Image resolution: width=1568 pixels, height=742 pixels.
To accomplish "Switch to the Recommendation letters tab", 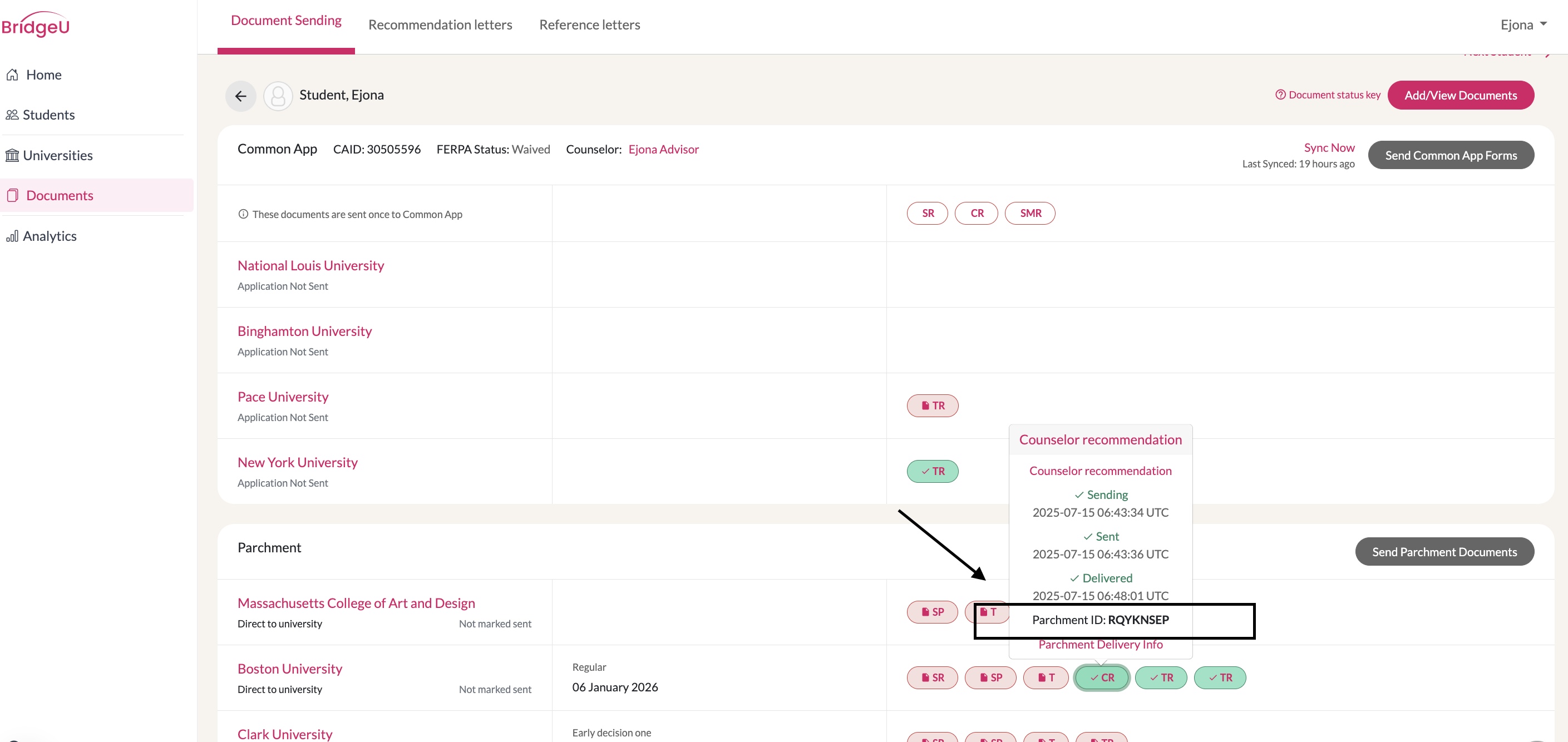I will click(x=440, y=25).
